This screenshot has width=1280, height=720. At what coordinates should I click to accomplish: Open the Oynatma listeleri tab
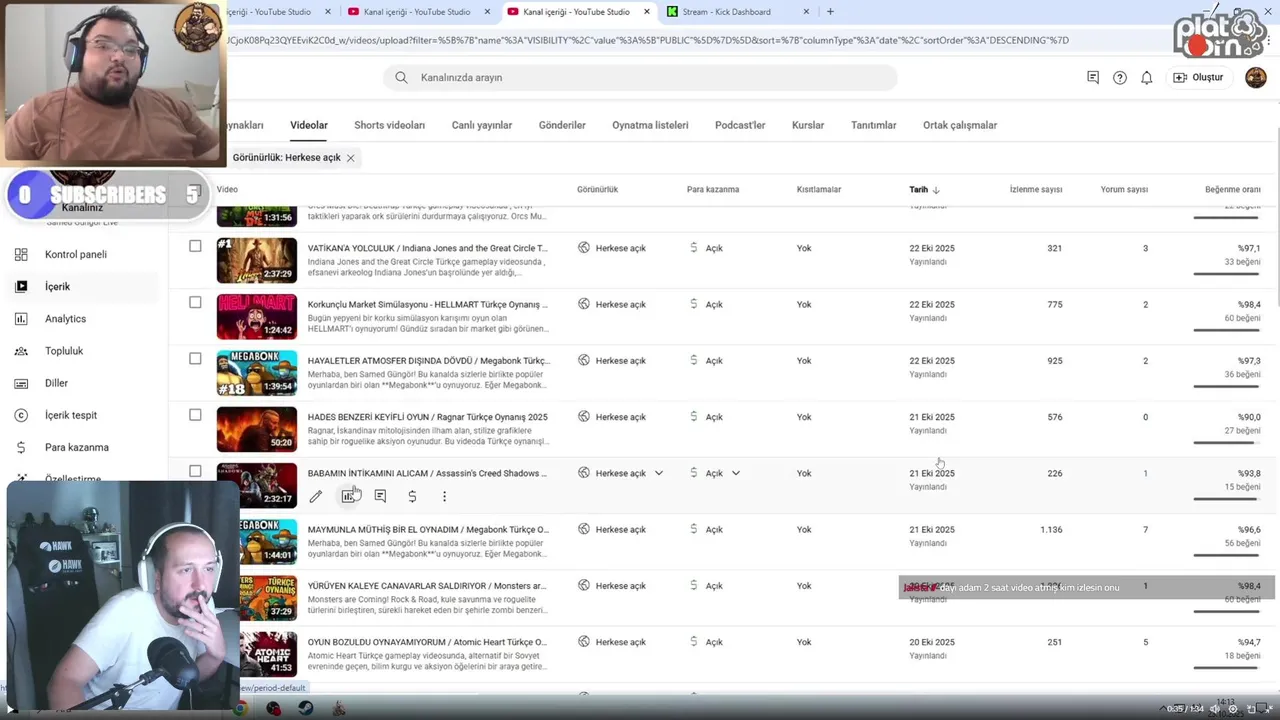pos(650,125)
